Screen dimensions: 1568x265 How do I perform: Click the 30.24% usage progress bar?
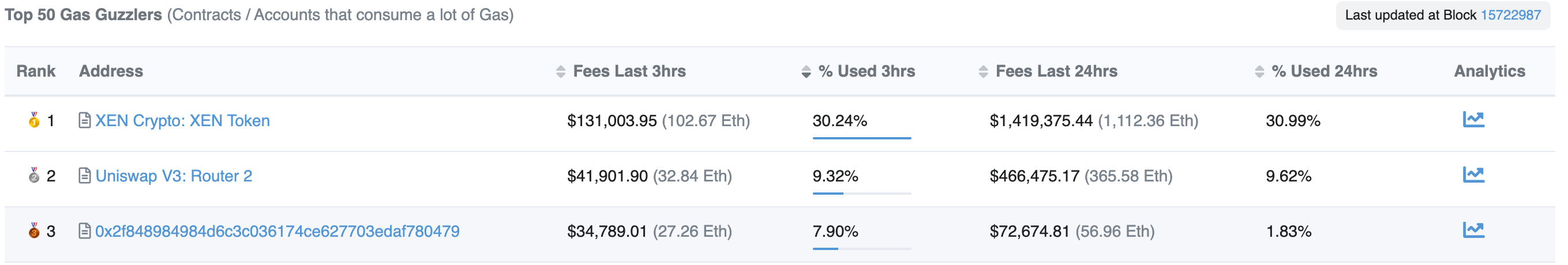tap(861, 138)
